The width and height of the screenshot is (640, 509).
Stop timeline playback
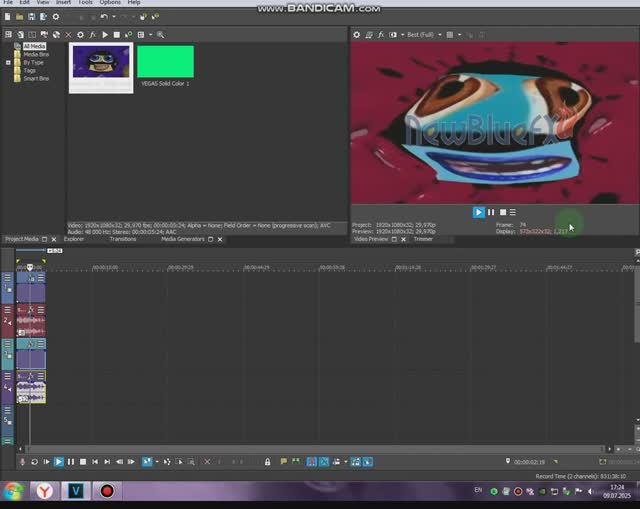pos(83,462)
